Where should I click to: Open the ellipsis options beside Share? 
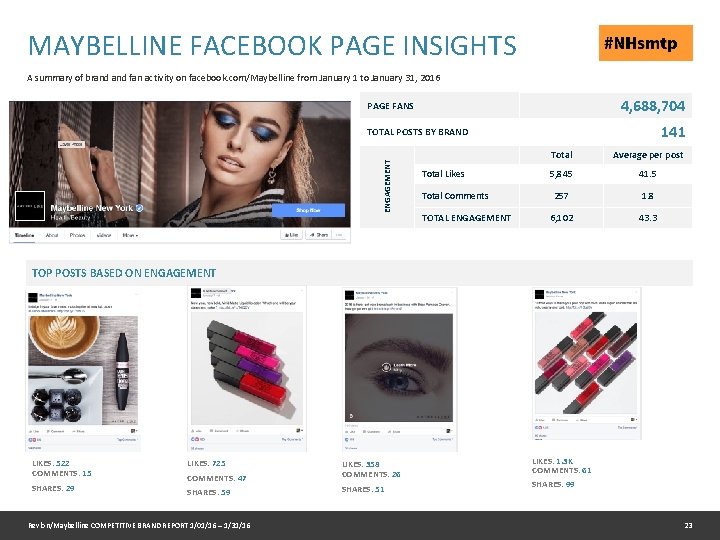pyautogui.click(x=339, y=235)
